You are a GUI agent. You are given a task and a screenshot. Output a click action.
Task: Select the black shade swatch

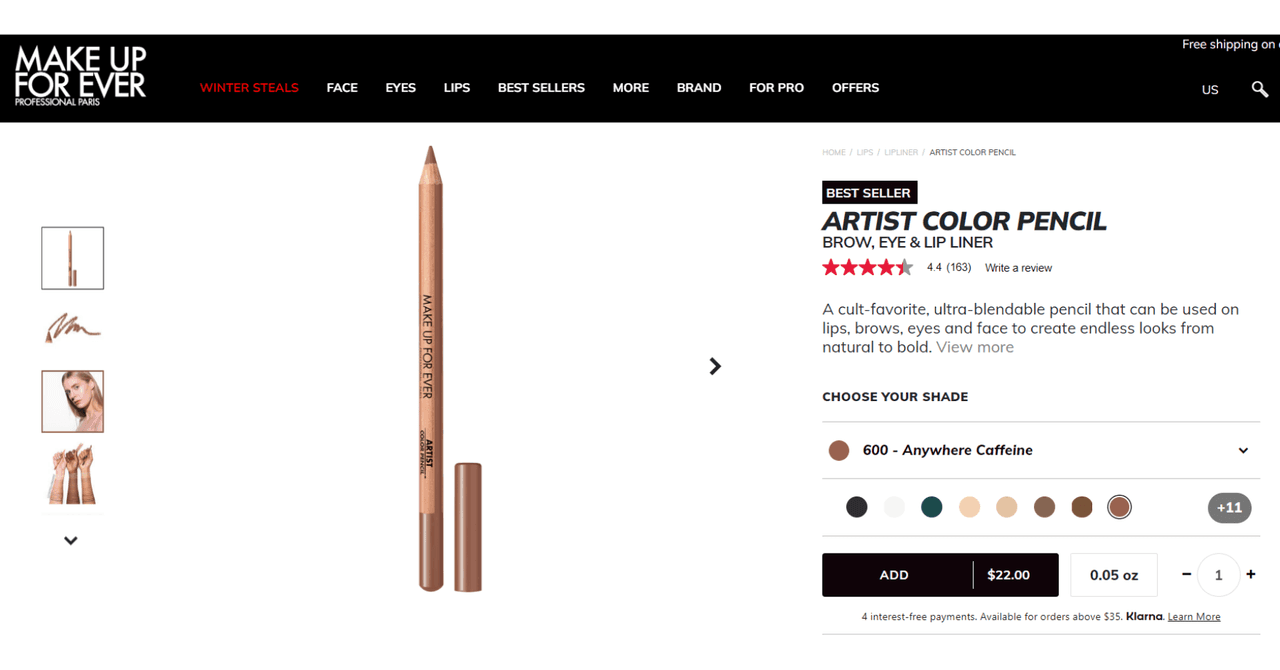tap(857, 507)
